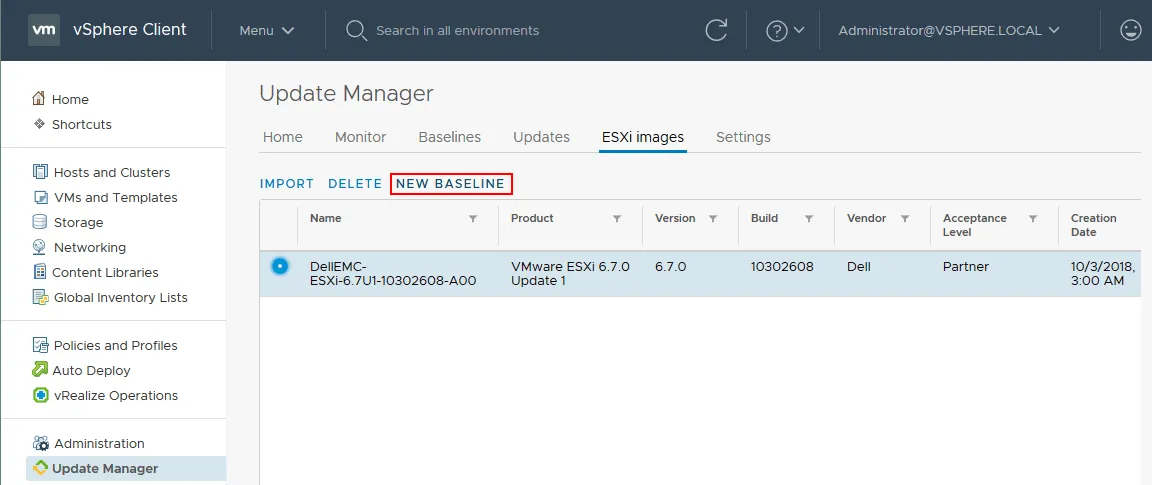Click the Hosts and Clusters icon

[x=40, y=172]
